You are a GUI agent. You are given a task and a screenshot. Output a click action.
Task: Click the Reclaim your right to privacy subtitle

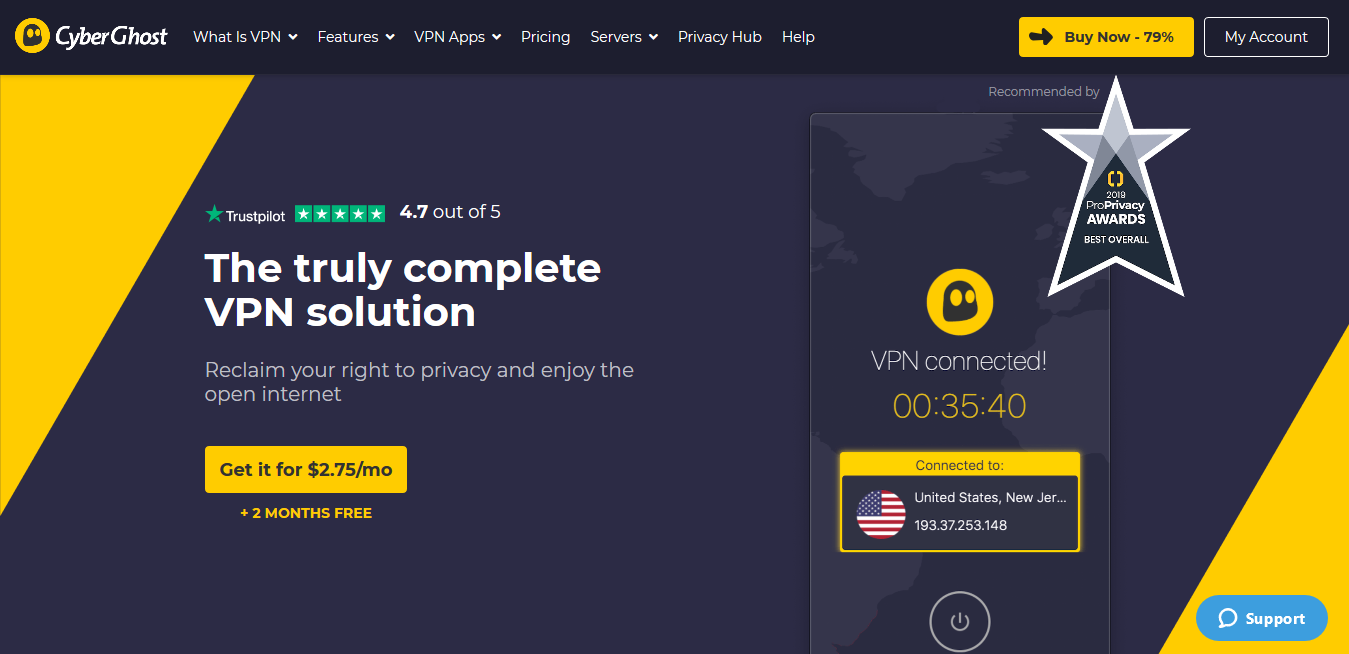[x=419, y=382]
